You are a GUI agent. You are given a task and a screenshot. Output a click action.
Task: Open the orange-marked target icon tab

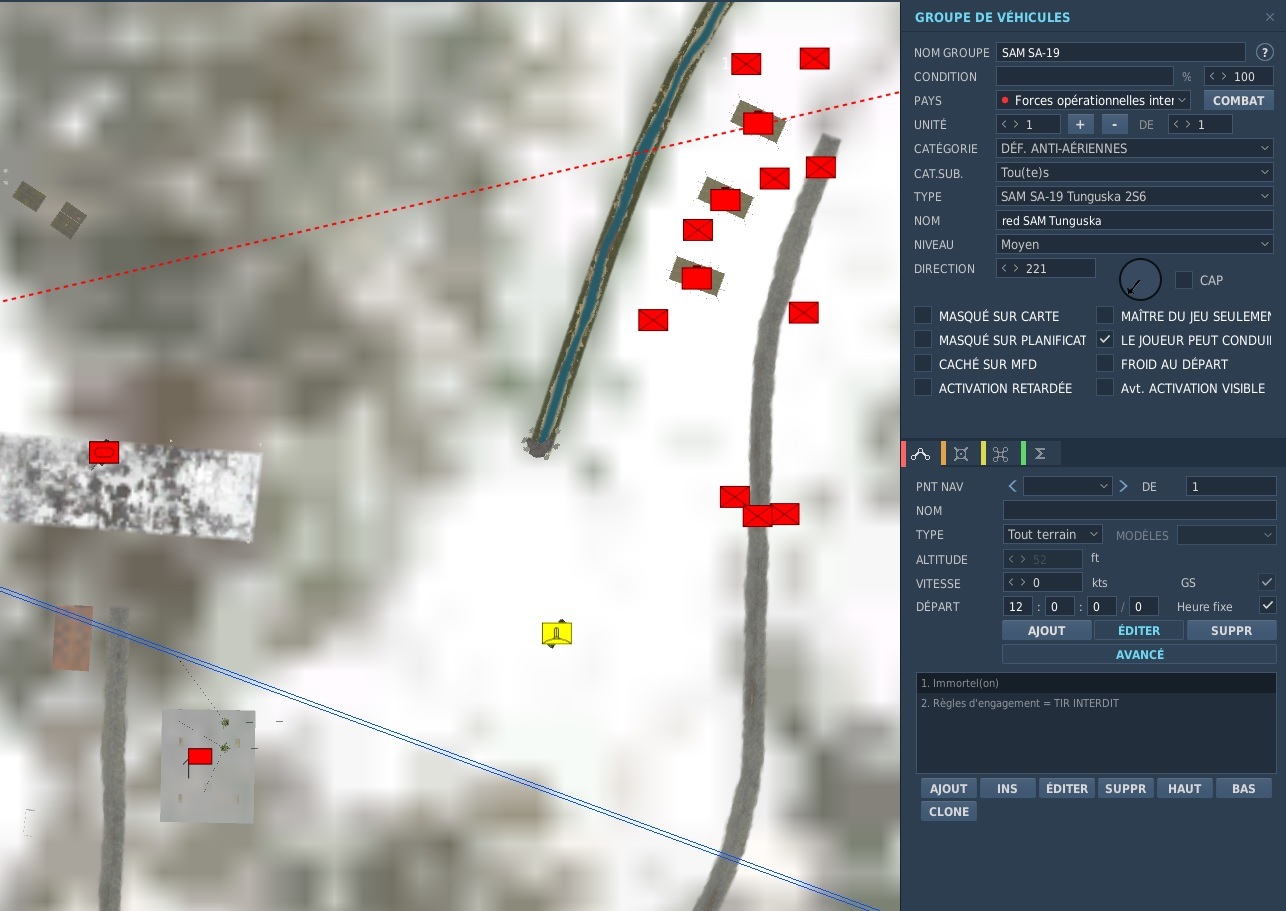(x=960, y=454)
